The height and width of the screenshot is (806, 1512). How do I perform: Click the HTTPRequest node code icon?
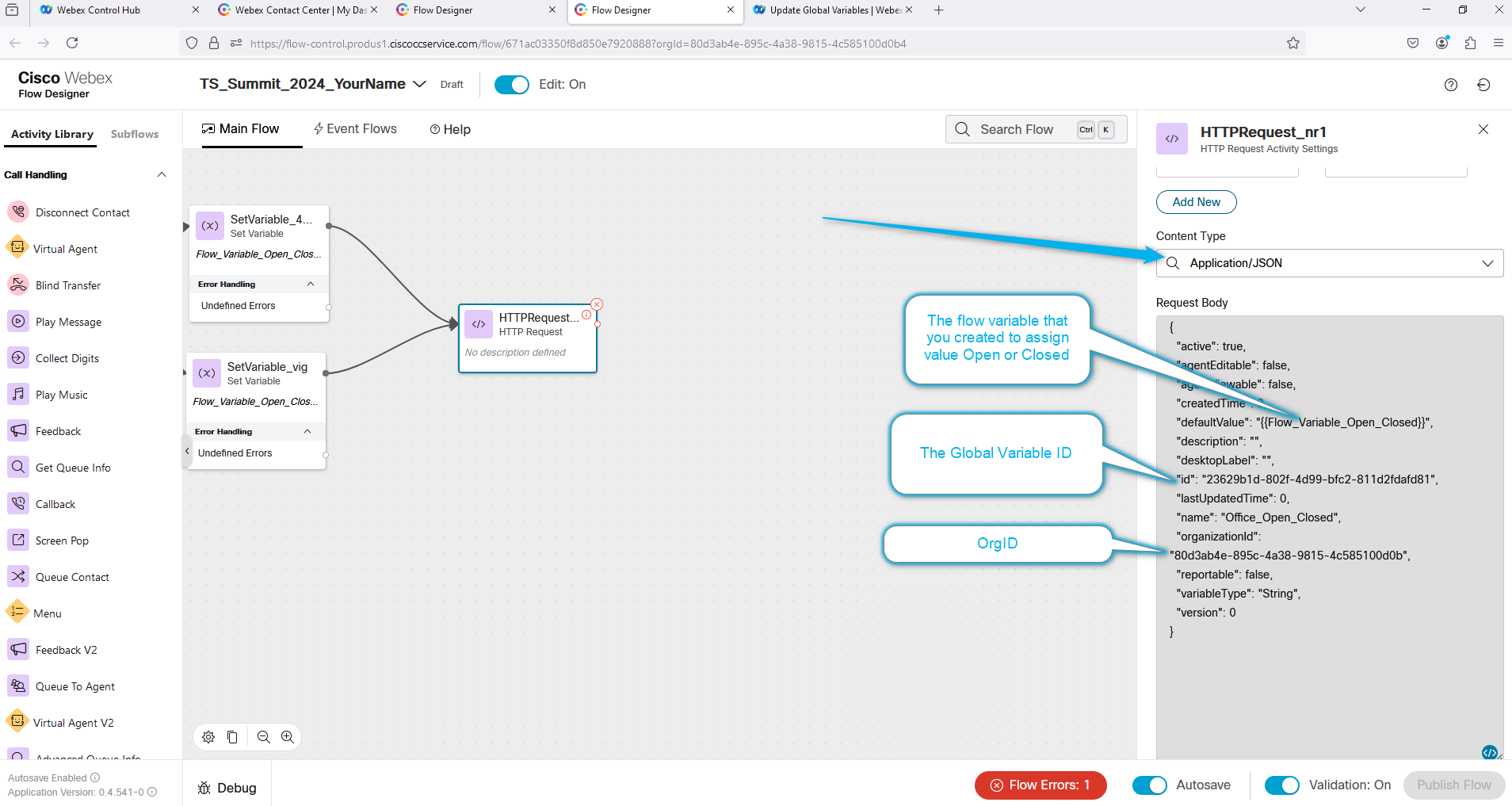pyautogui.click(x=479, y=324)
